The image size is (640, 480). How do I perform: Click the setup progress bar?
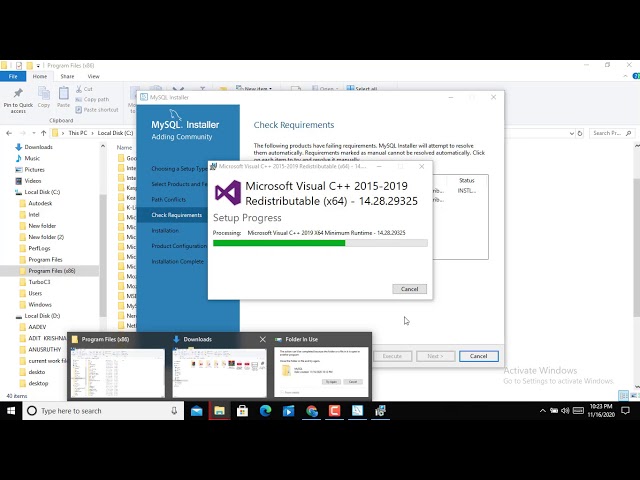(320, 243)
